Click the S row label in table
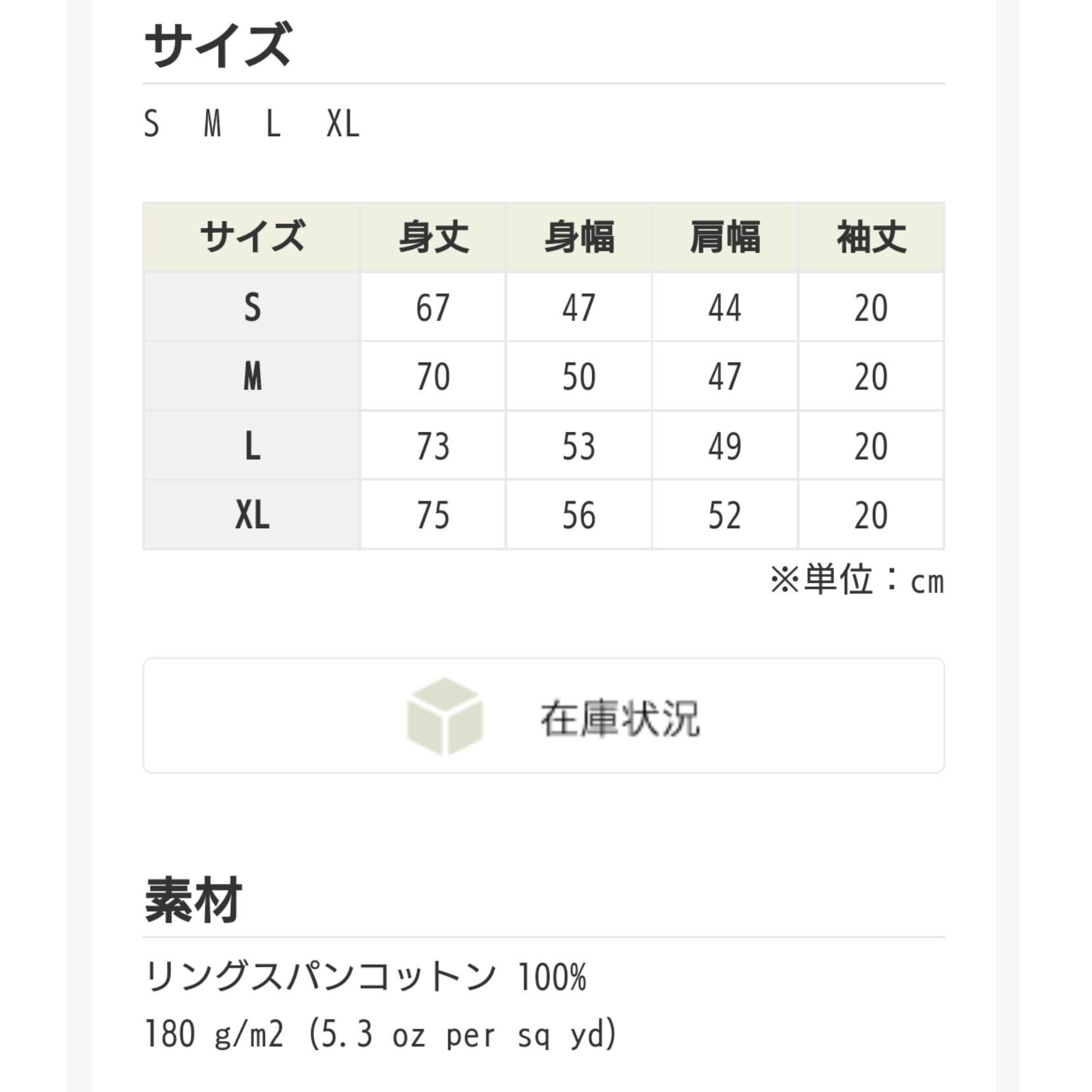 pyautogui.click(x=252, y=307)
